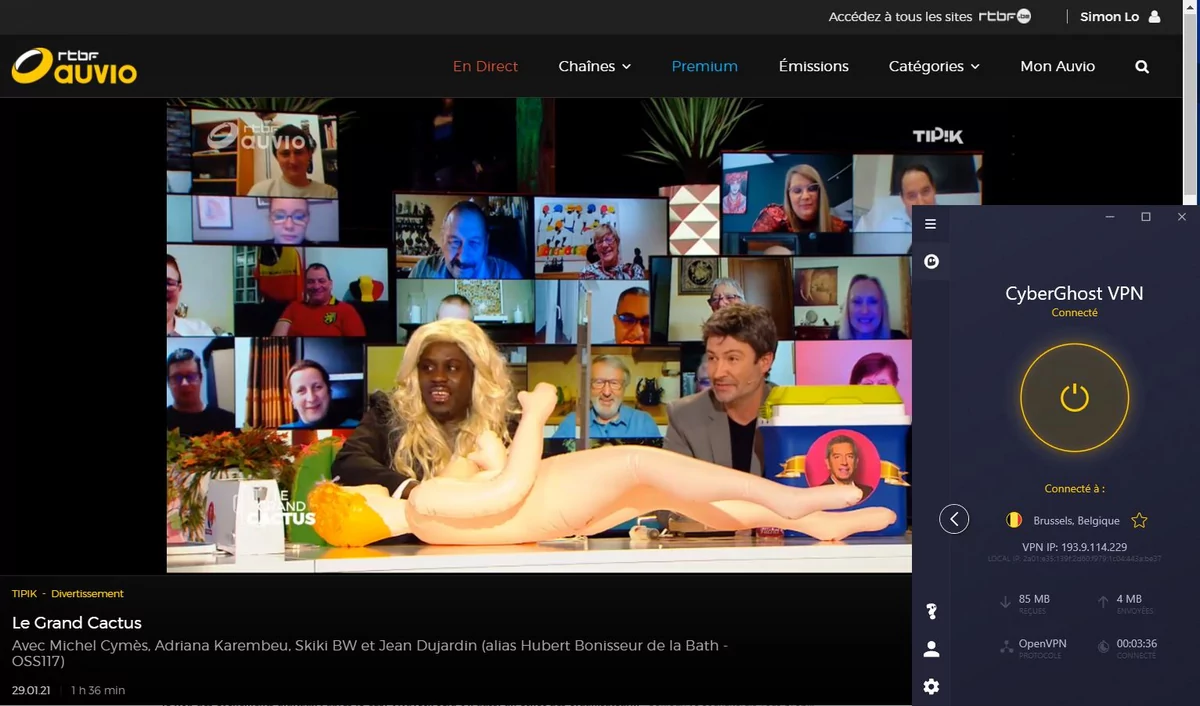Click the CyberGhost back arrow button

coord(954,519)
